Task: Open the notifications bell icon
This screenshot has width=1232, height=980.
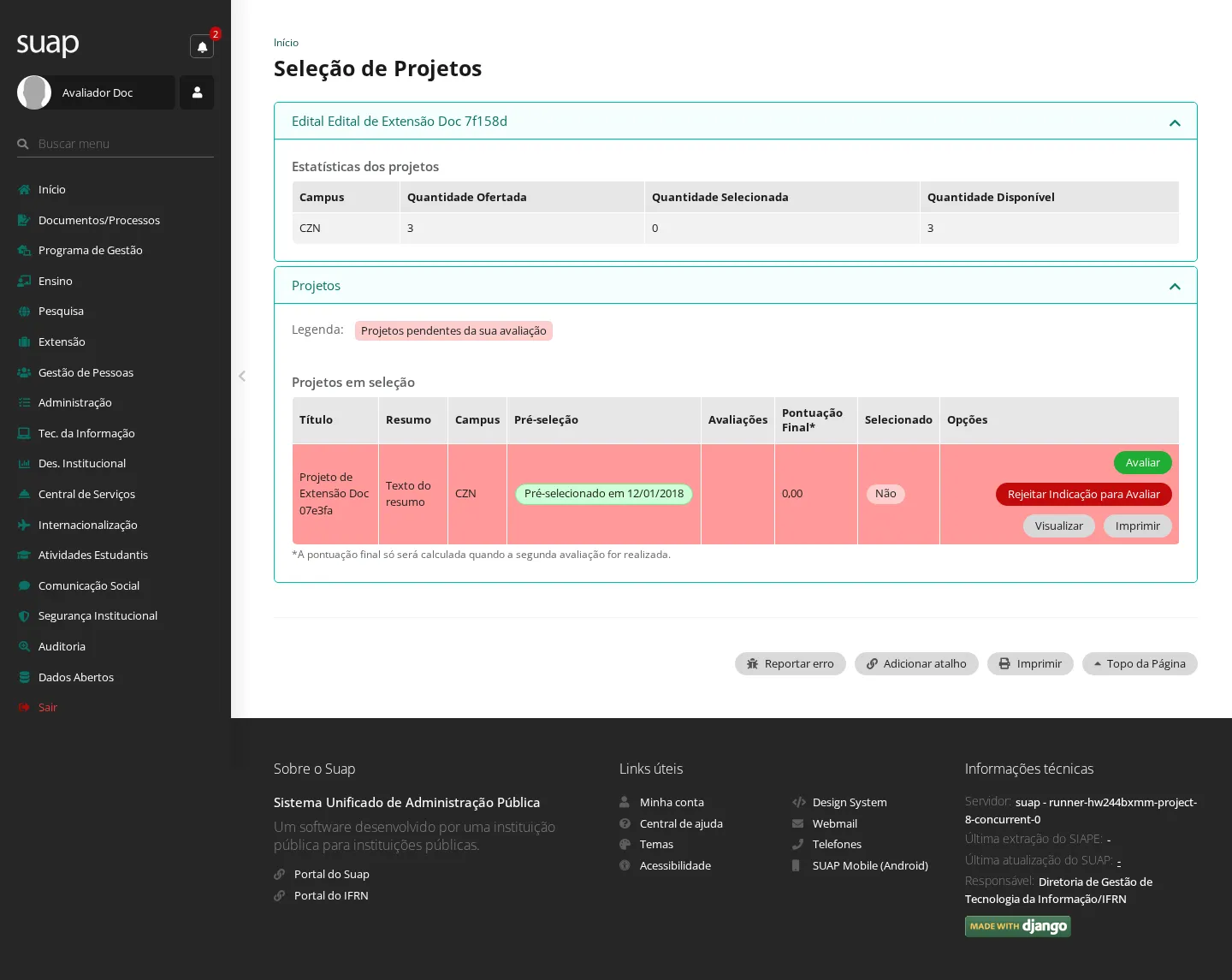Action: (x=202, y=46)
